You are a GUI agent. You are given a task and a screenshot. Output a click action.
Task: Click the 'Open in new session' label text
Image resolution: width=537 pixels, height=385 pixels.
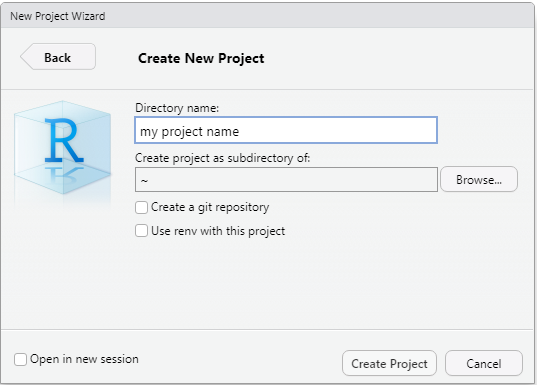point(84,359)
